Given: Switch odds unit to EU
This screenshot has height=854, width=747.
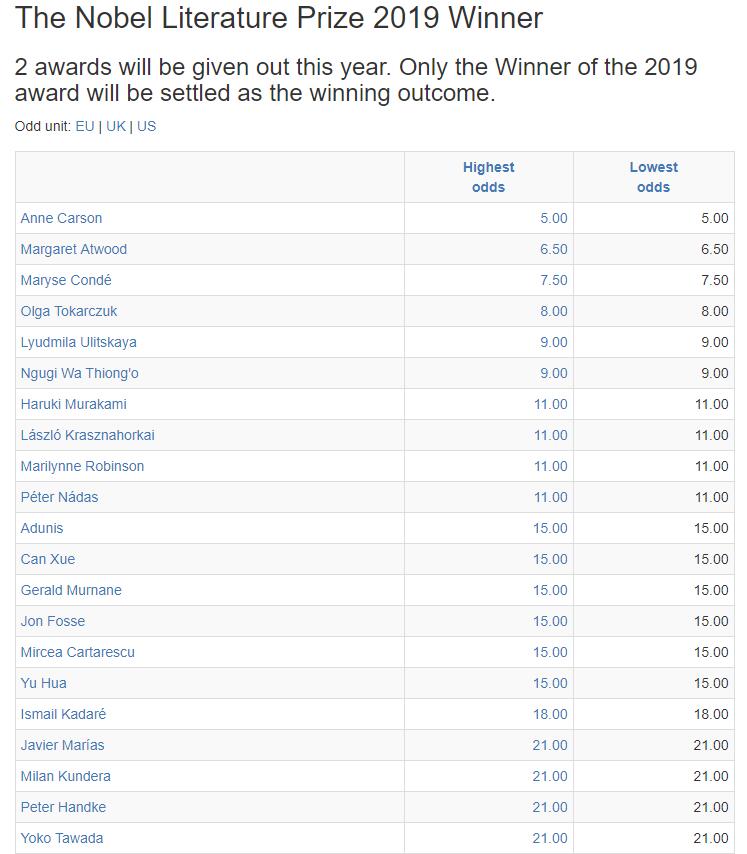Looking at the screenshot, I should tap(85, 126).
